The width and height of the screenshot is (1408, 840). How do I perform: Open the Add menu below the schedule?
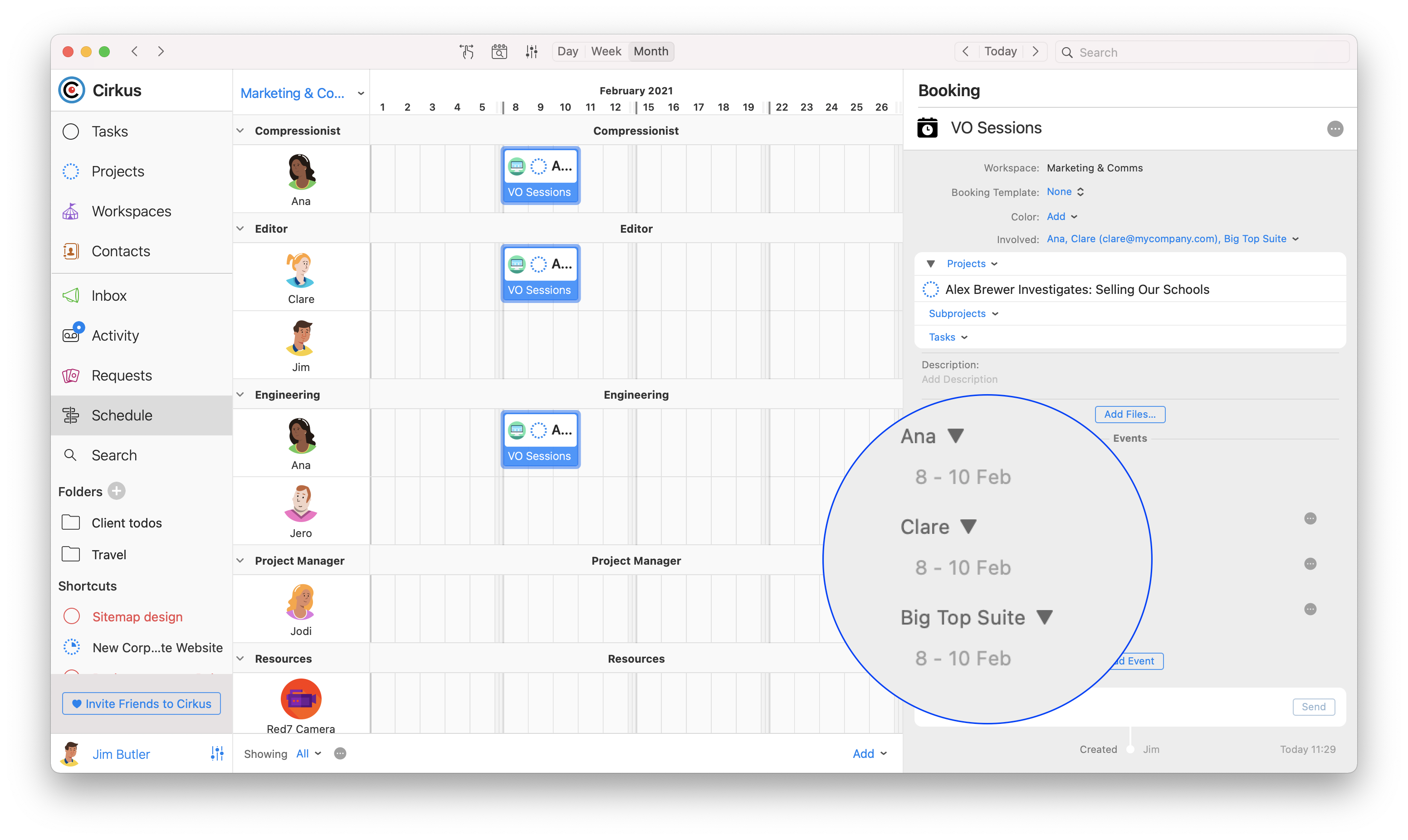pyautogui.click(x=870, y=753)
